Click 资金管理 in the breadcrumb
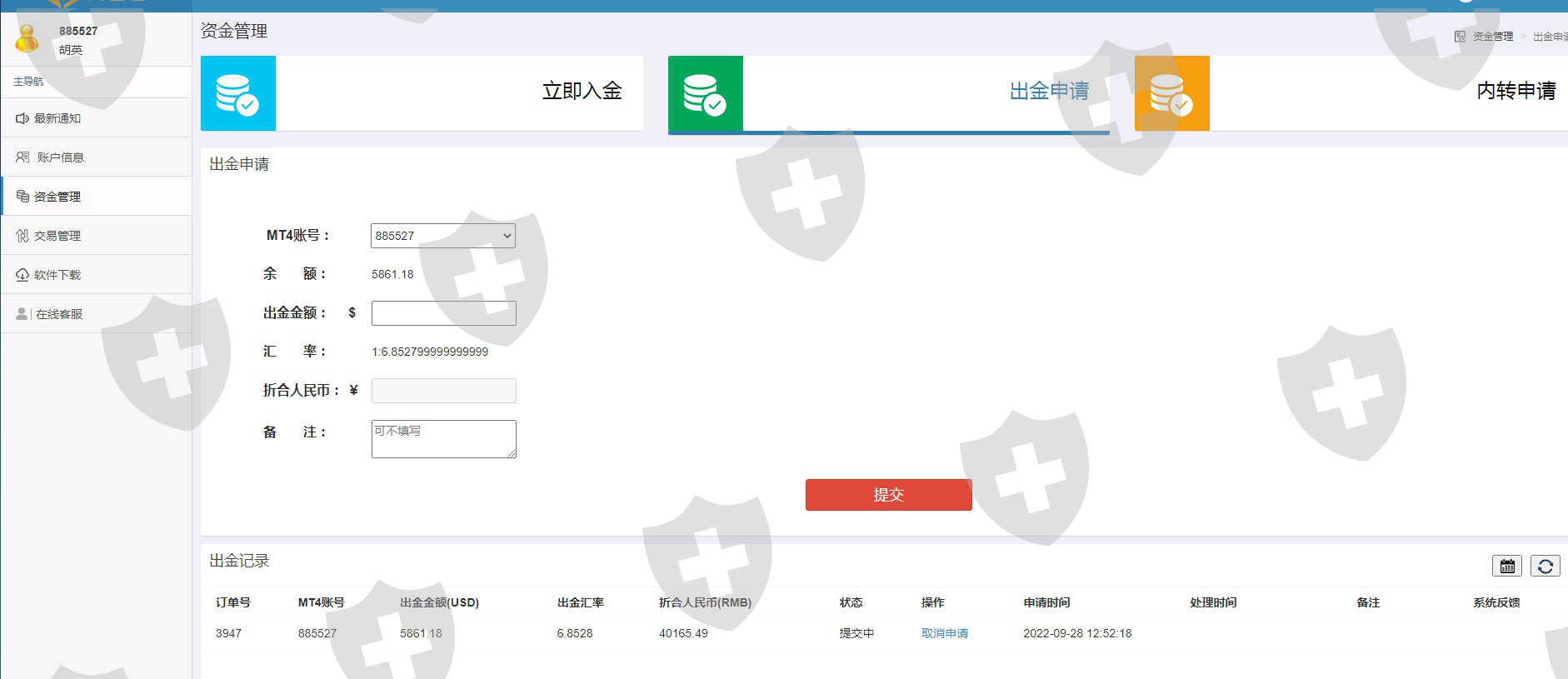1568x679 pixels. 1492,37
